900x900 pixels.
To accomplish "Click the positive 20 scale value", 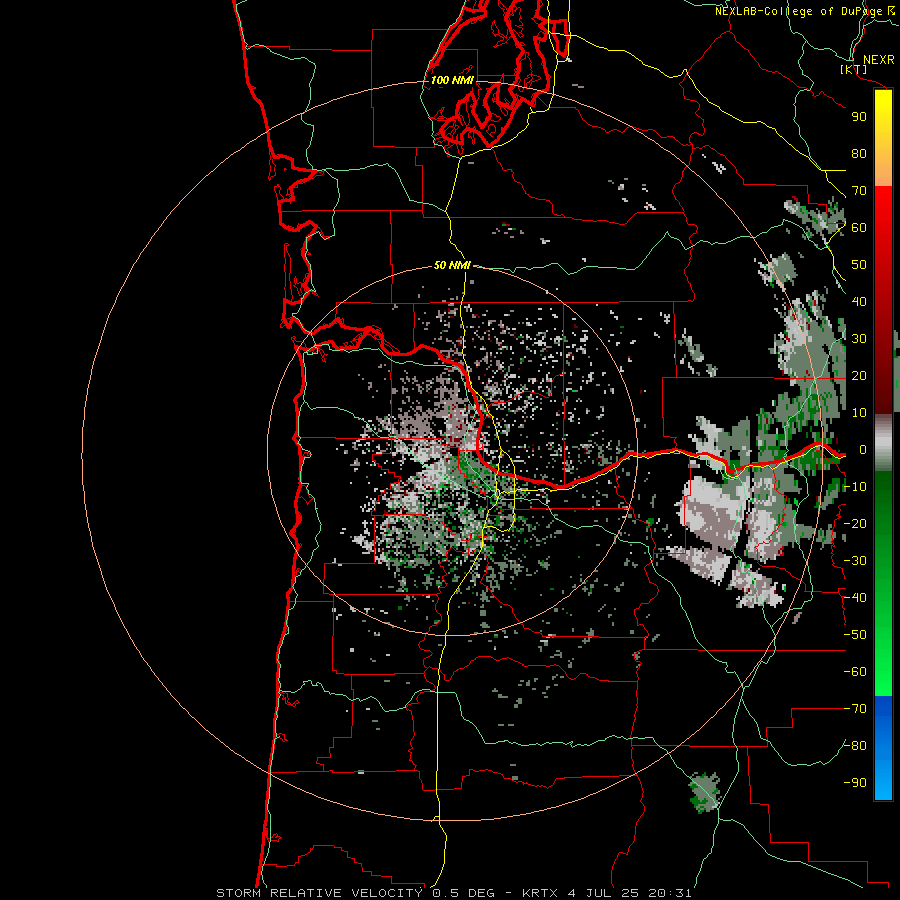I will tap(859, 375).
